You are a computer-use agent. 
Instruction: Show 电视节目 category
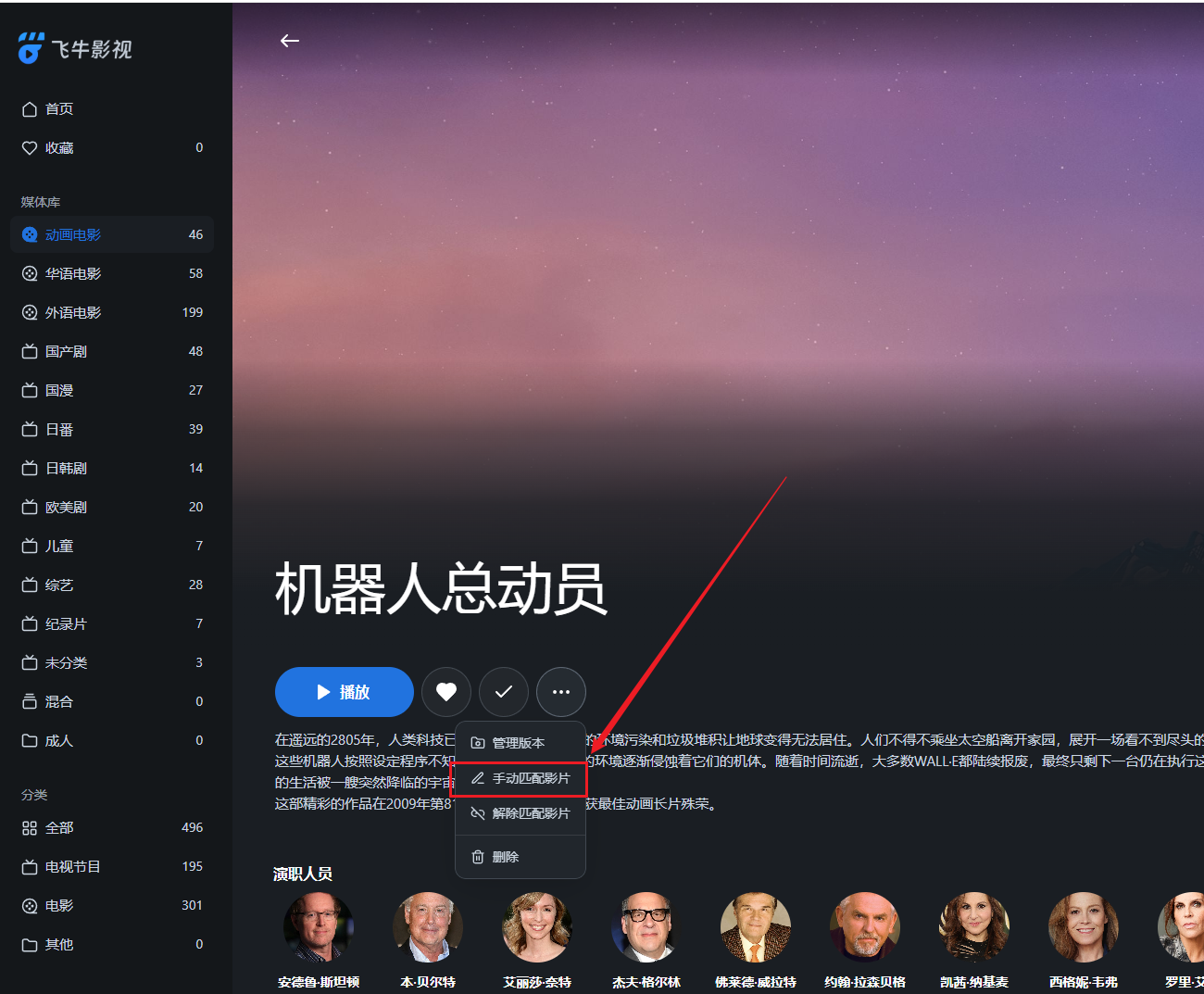[112, 867]
